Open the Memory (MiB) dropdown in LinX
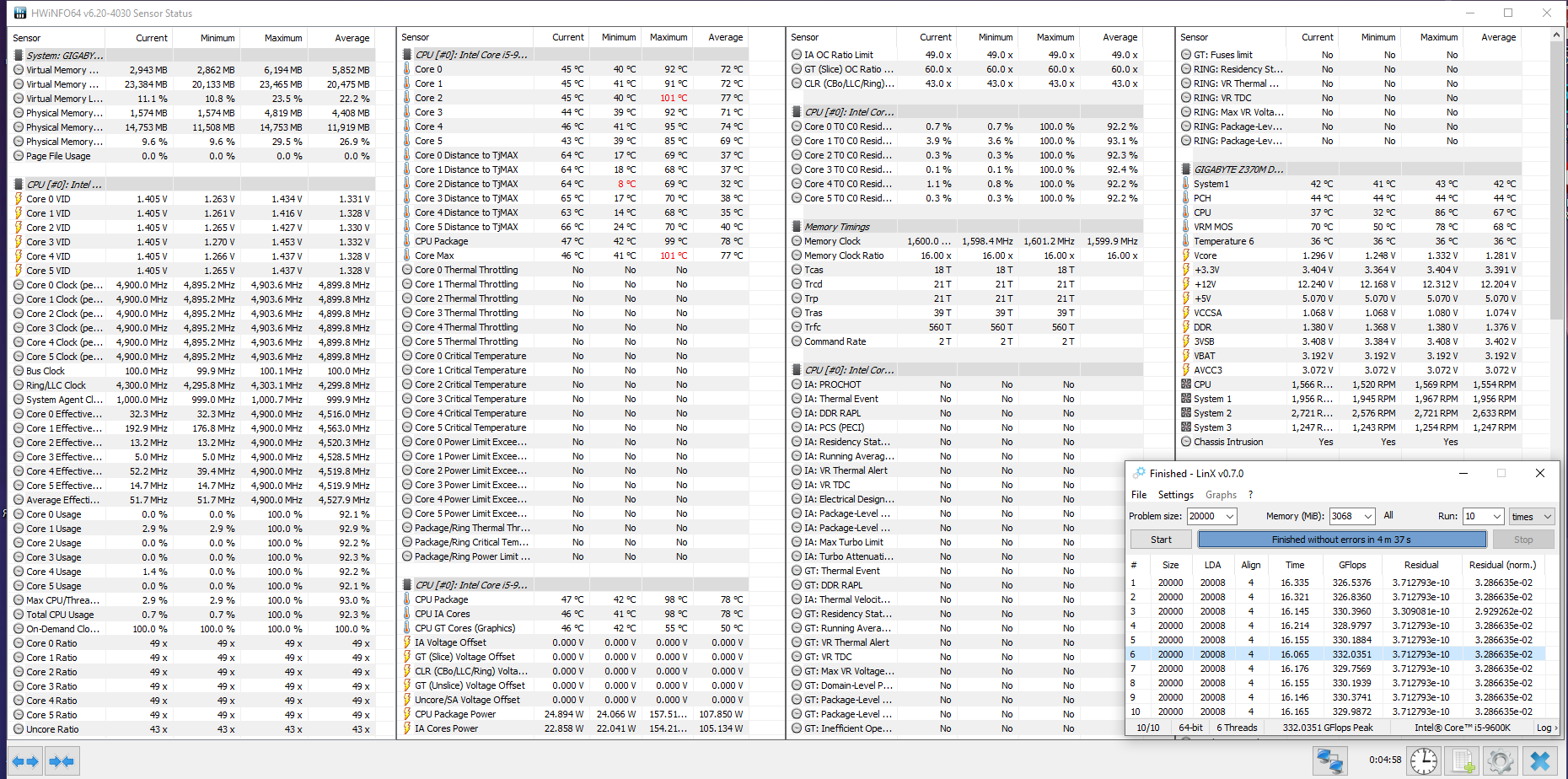The height and width of the screenshot is (779, 1568). (x=1367, y=516)
